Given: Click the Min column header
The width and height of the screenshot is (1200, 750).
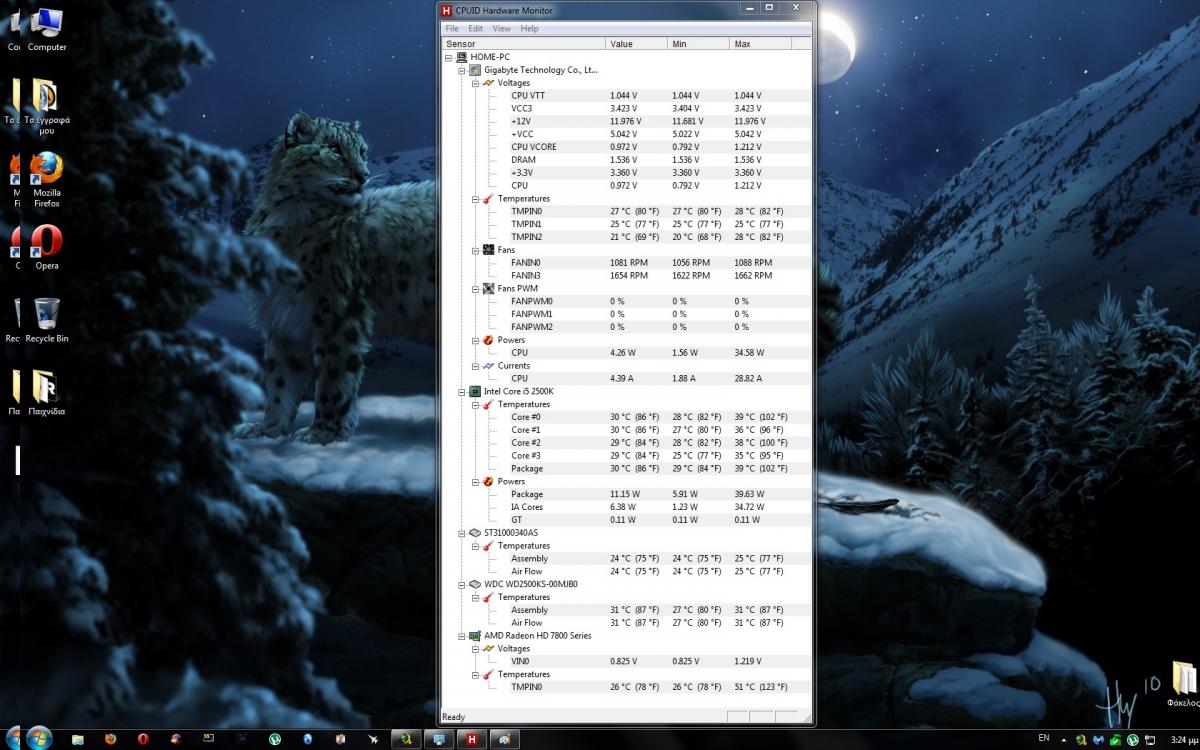Looking at the screenshot, I should click(x=698, y=44).
